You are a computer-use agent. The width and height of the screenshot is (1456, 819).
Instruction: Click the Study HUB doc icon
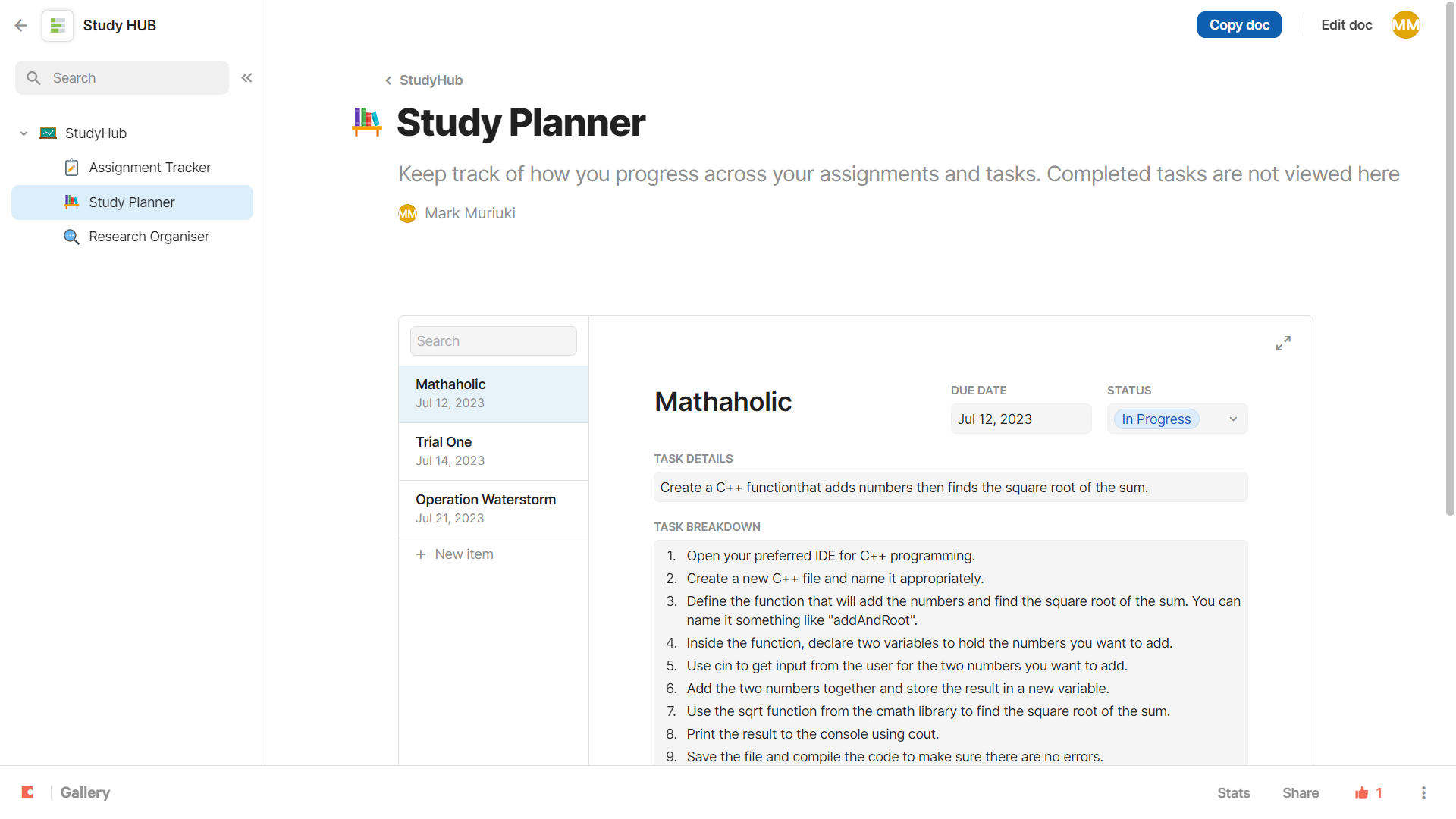[58, 25]
